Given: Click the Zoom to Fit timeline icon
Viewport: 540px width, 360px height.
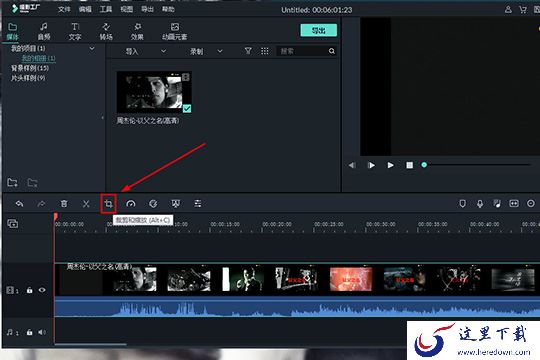Looking at the screenshot, I should pyautogui.click(x=514, y=204).
